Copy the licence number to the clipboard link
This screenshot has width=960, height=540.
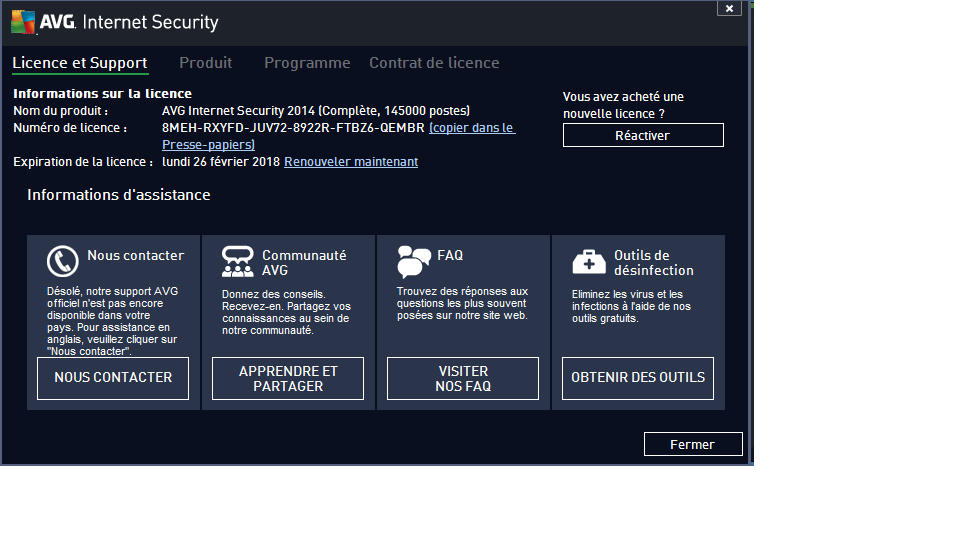point(471,128)
